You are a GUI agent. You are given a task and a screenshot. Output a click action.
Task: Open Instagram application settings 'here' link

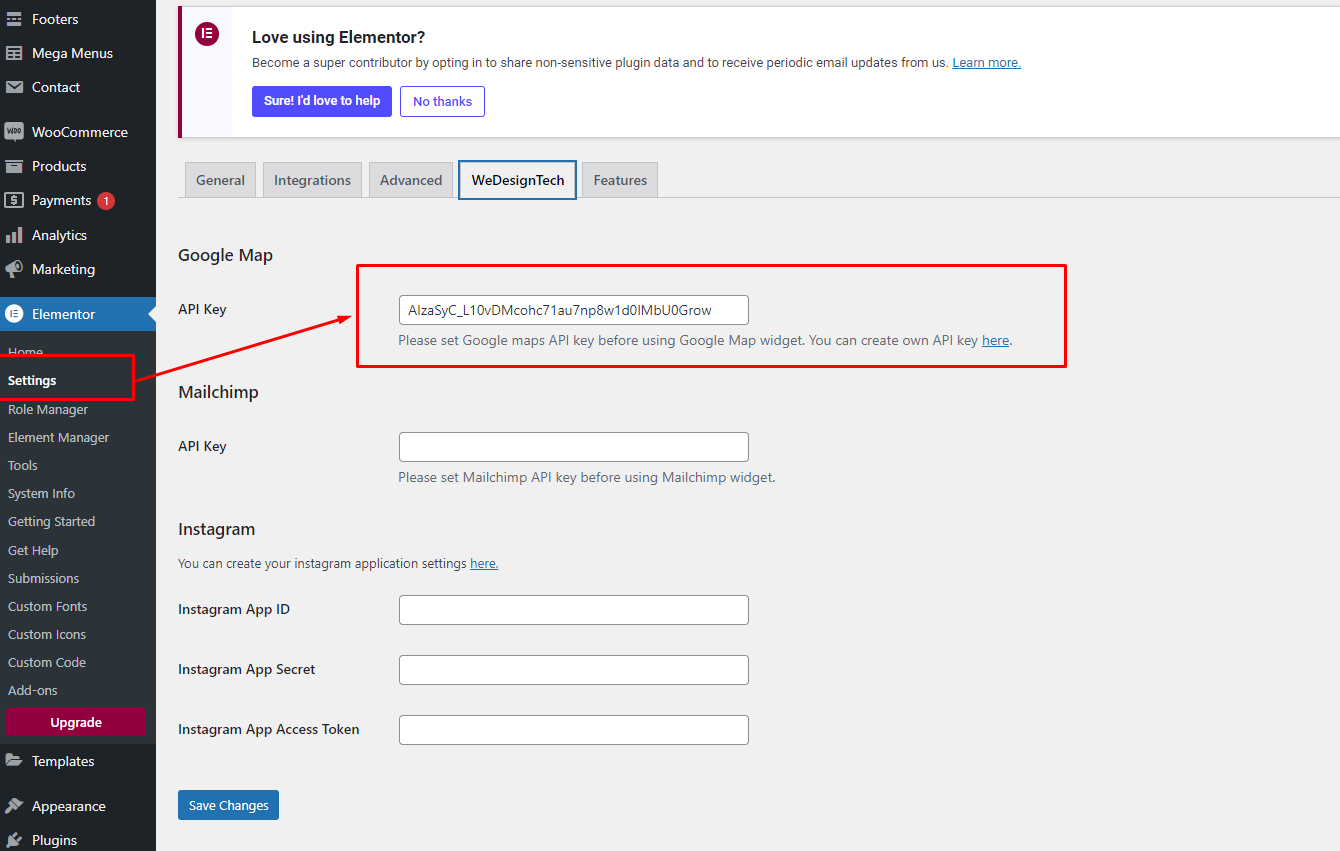pos(484,563)
